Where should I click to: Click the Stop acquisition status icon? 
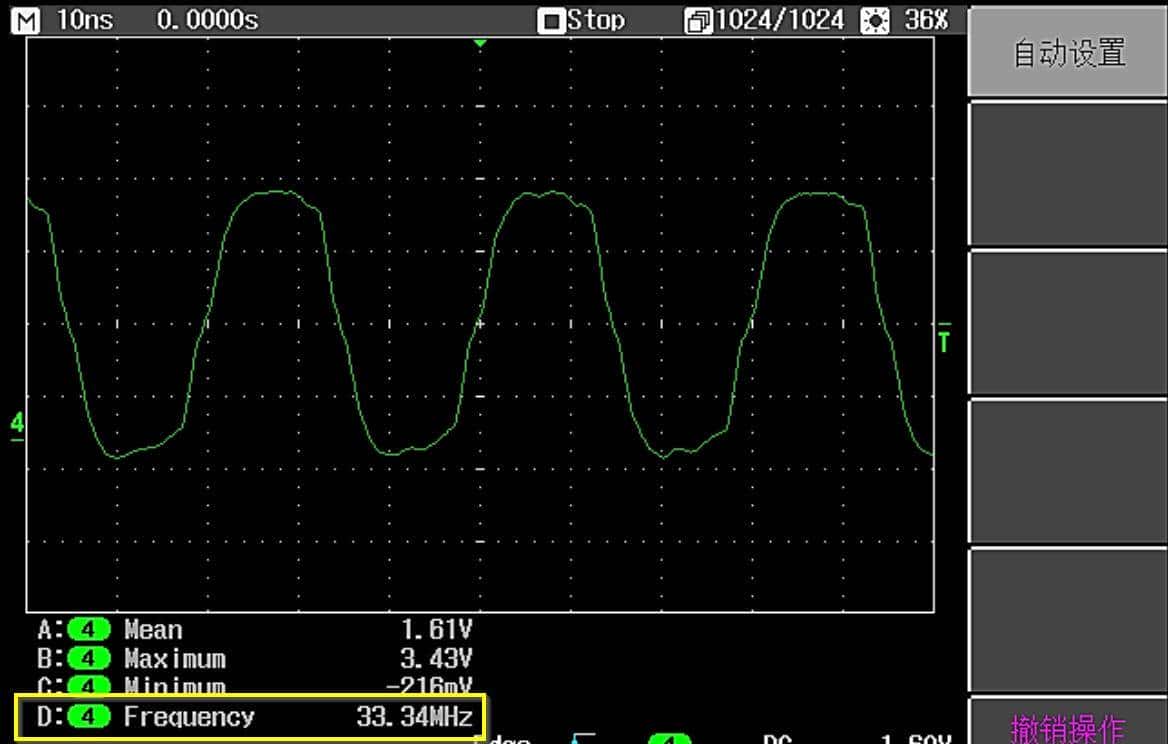pos(550,21)
